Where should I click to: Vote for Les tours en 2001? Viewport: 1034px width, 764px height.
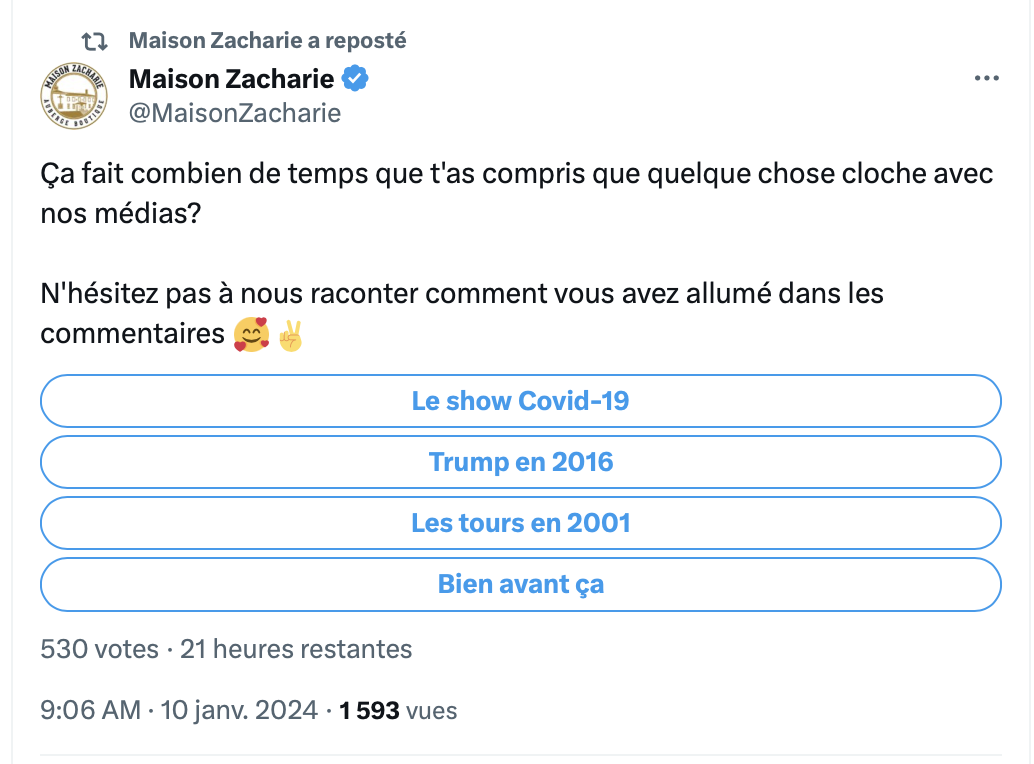(521, 523)
